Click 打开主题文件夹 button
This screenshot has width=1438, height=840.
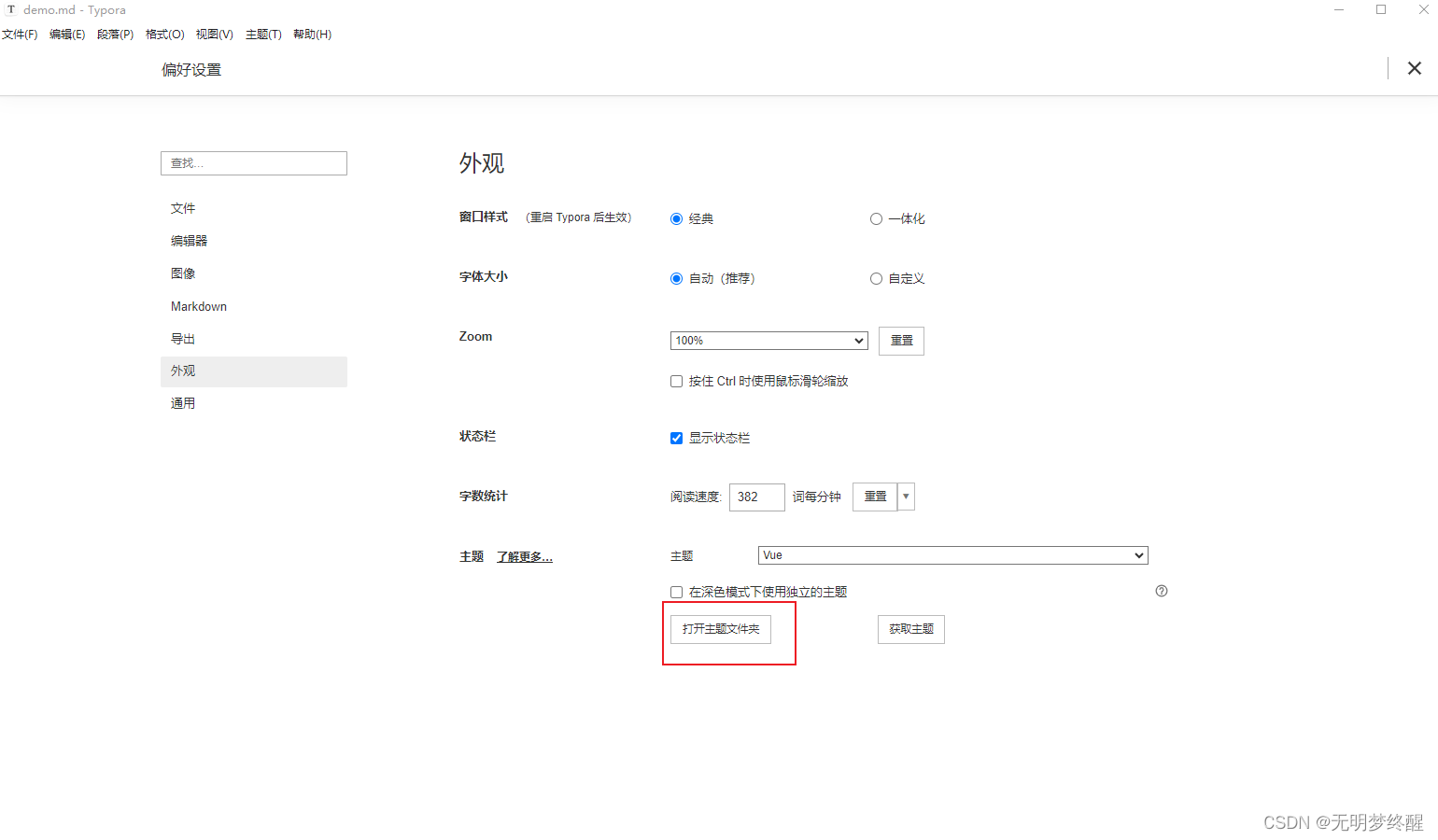point(721,629)
